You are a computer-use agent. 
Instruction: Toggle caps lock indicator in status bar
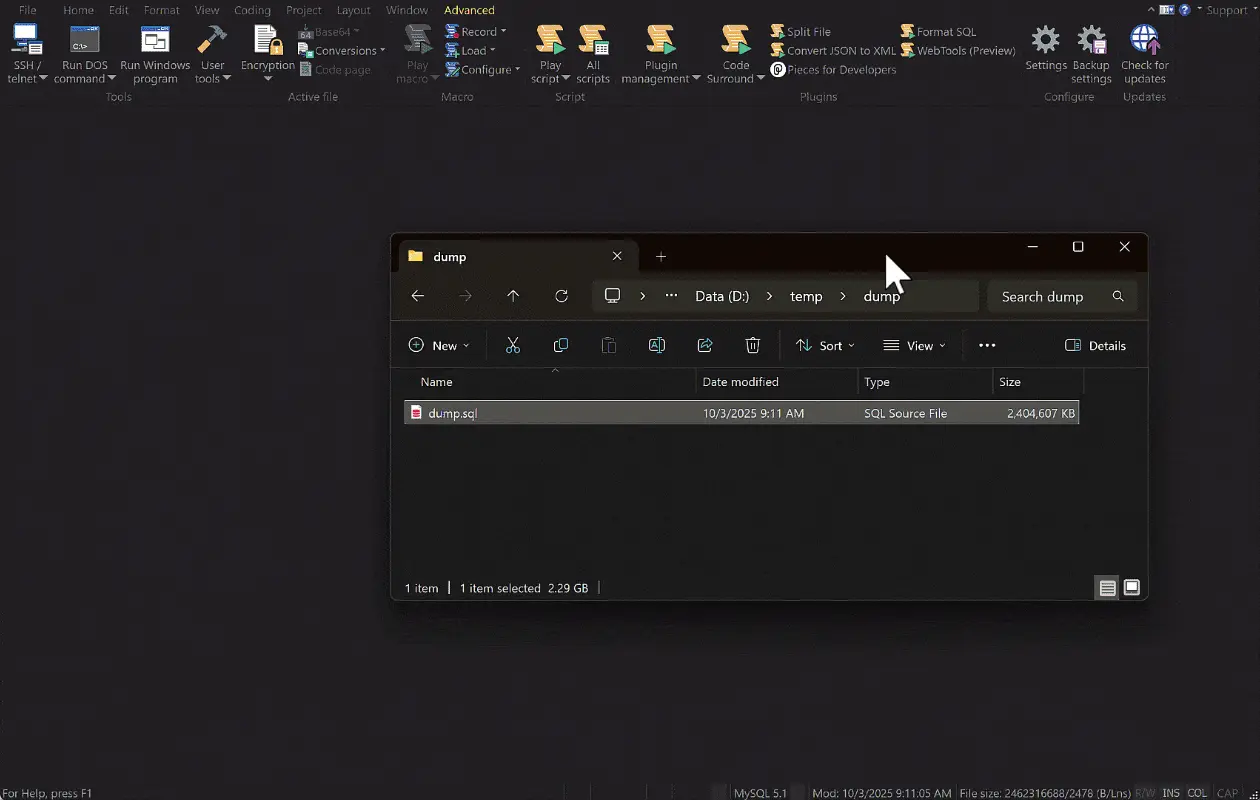tap(1227, 792)
